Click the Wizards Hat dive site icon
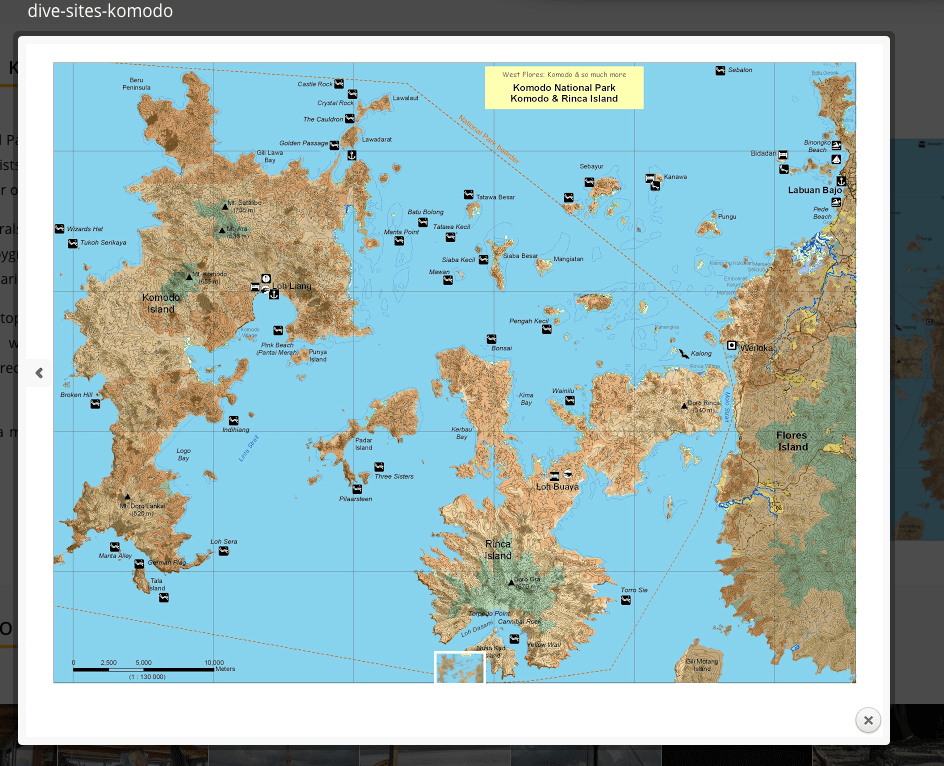Viewport: 944px width, 766px height. pyautogui.click(x=60, y=229)
